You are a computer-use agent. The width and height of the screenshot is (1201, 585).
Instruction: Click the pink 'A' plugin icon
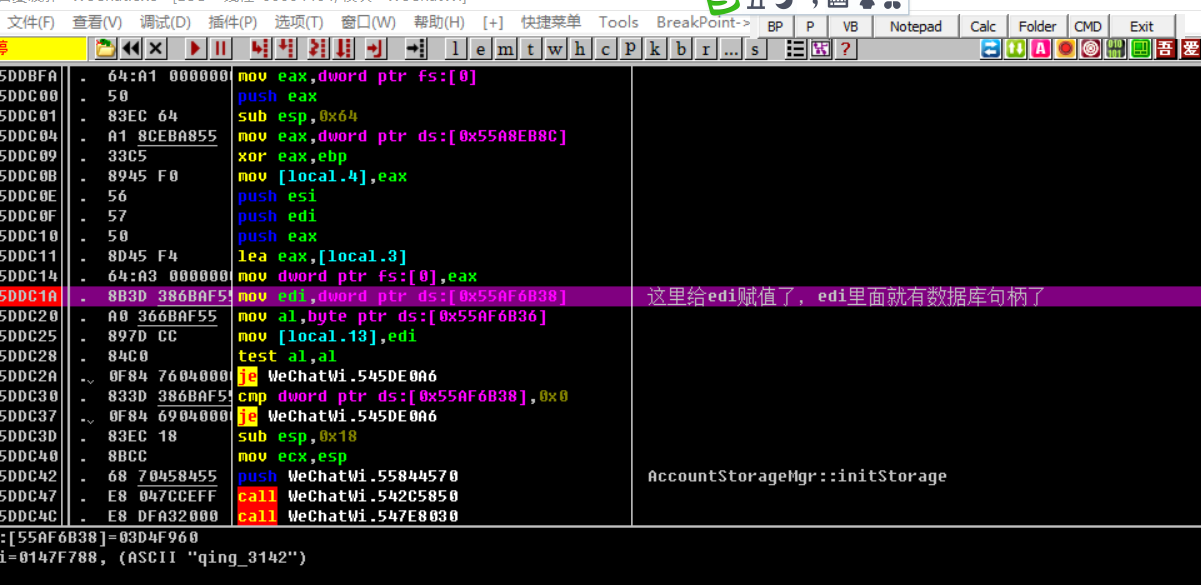tap(1041, 48)
